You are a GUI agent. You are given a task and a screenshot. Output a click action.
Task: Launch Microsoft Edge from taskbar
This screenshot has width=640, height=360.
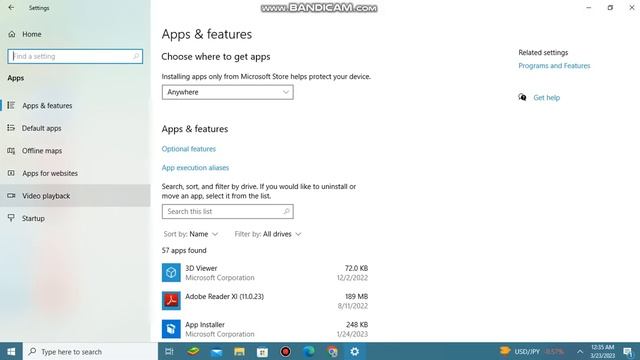click(309, 351)
